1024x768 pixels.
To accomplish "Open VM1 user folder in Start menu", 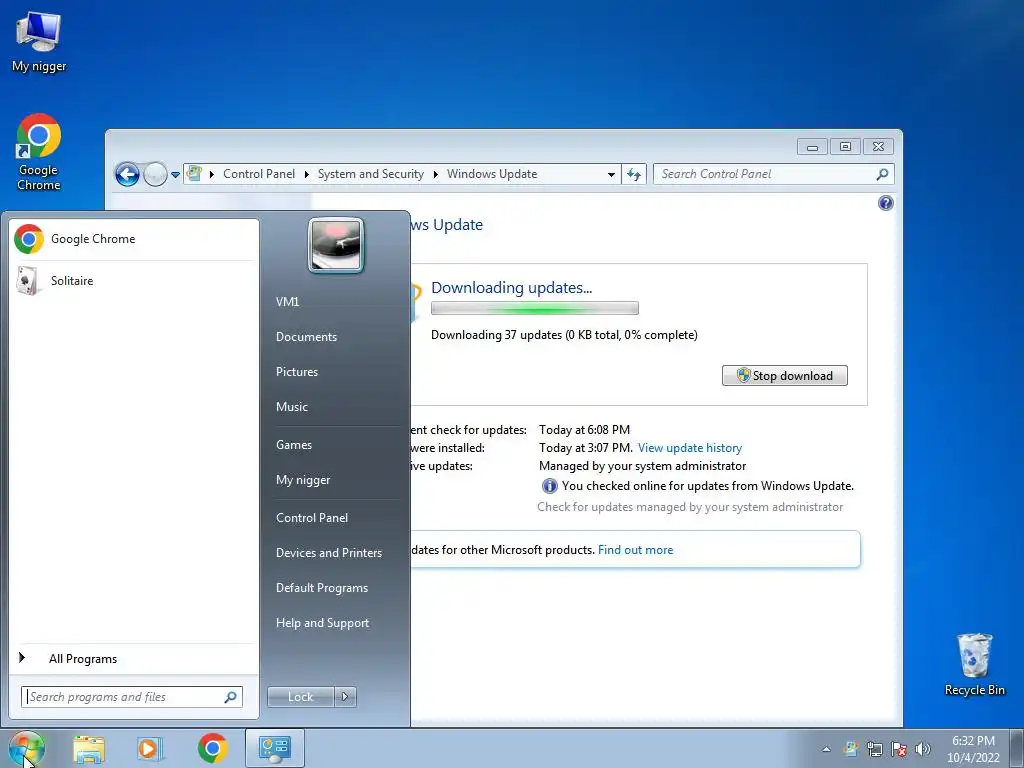I will coord(287,302).
